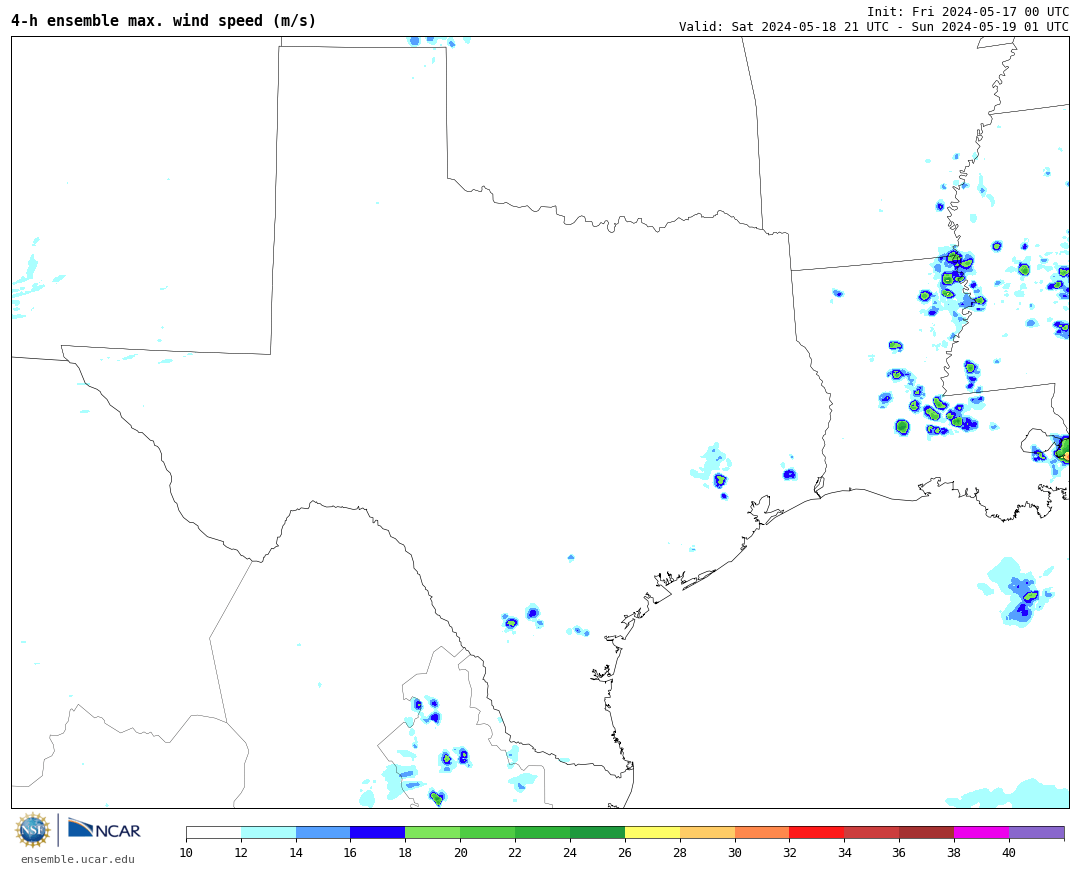
Task: Select the medium green 22-24 m/s swatch
Action: (x=543, y=832)
